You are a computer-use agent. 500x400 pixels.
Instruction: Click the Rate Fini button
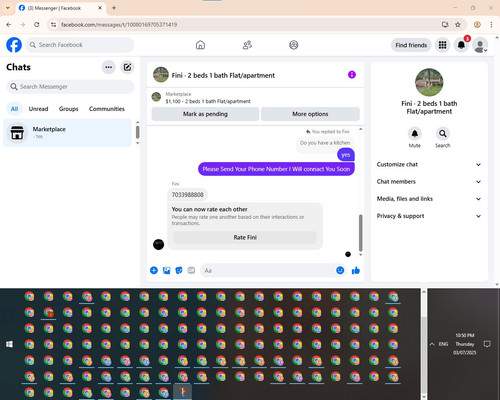pos(245,237)
